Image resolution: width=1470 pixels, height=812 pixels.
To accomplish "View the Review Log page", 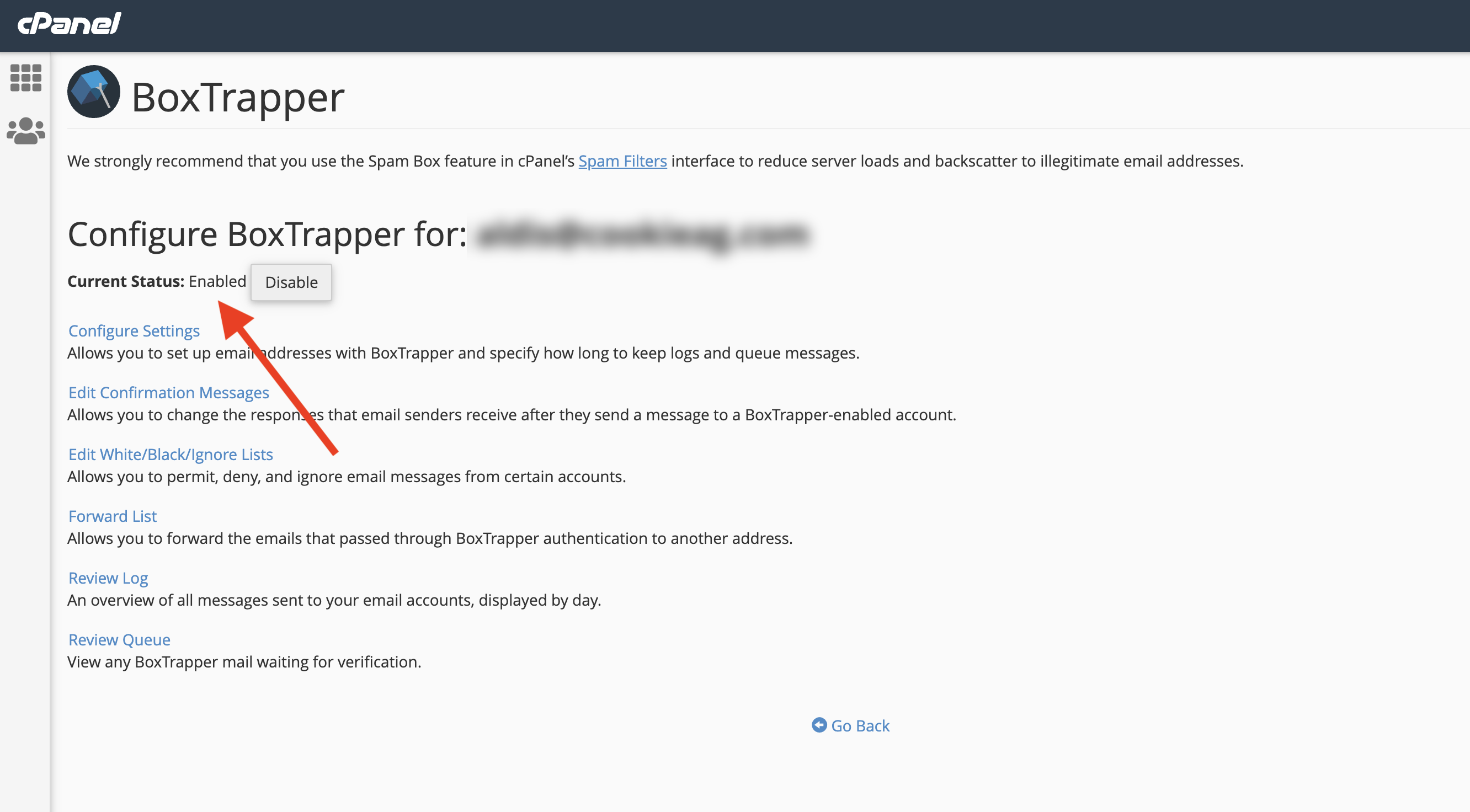I will point(108,578).
